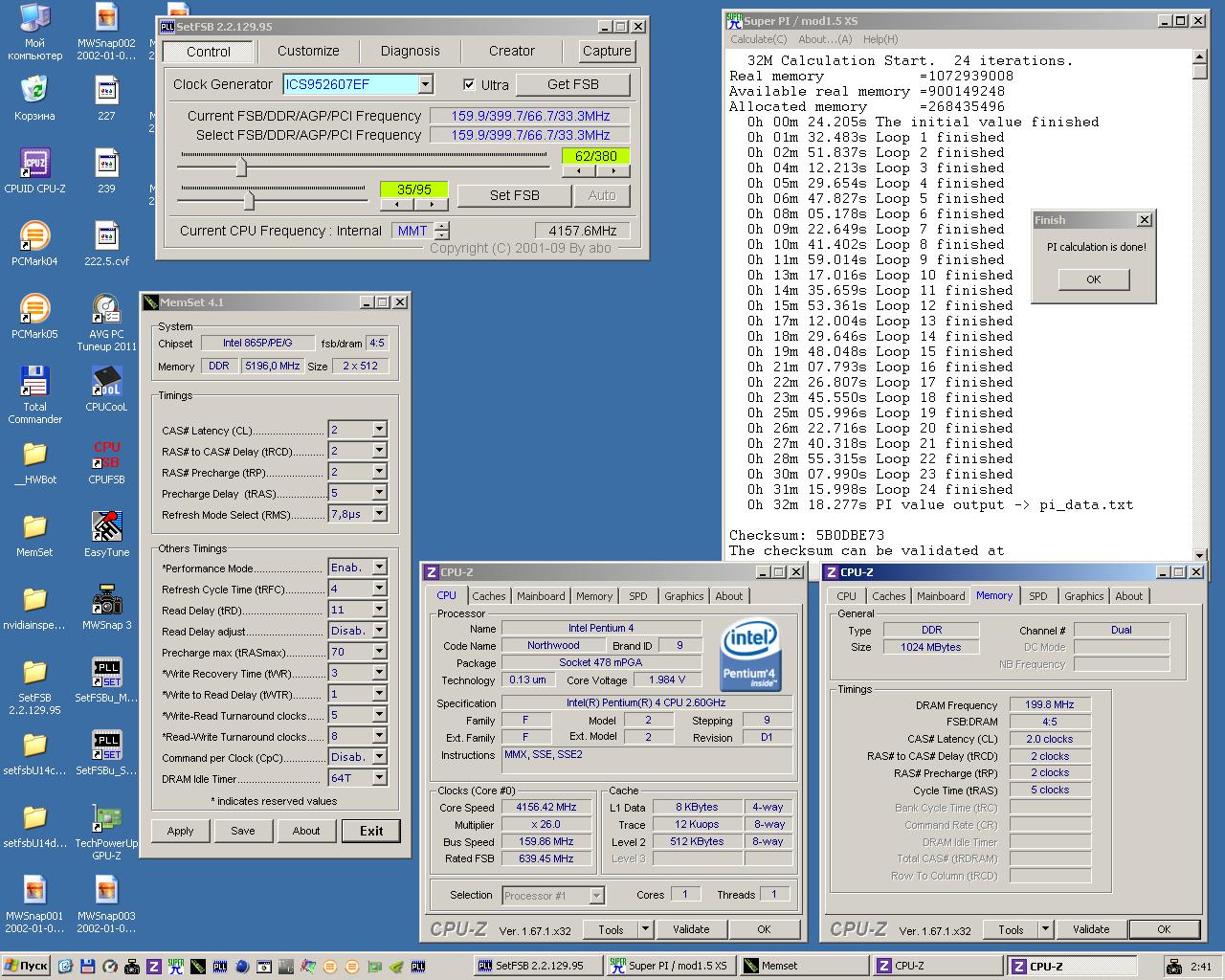The width and height of the screenshot is (1225, 980).
Task: Switch to SetFSB Diagnosis tab
Action: coord(411,51)
